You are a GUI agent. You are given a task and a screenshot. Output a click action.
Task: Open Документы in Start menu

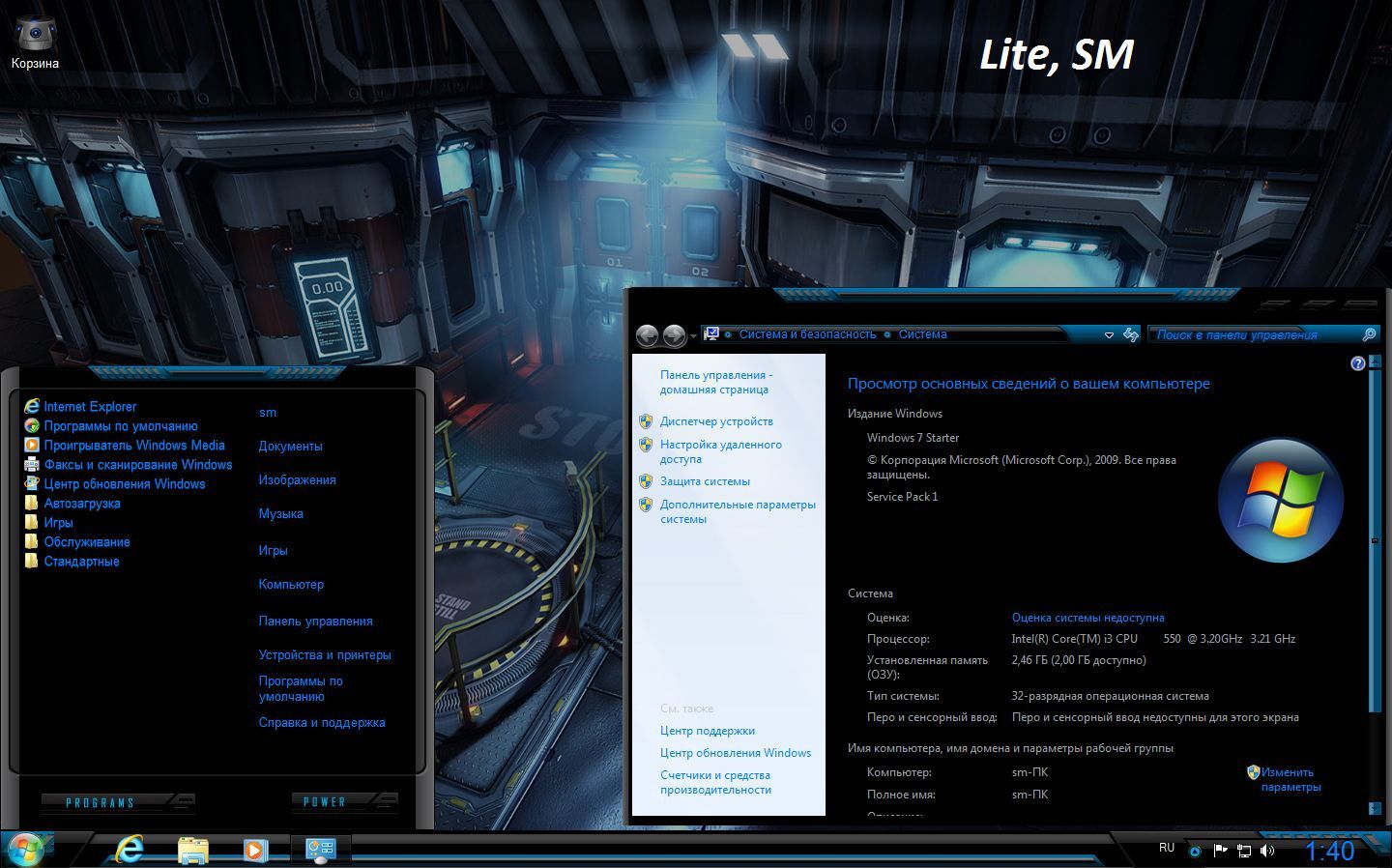(x=290, y=447)
